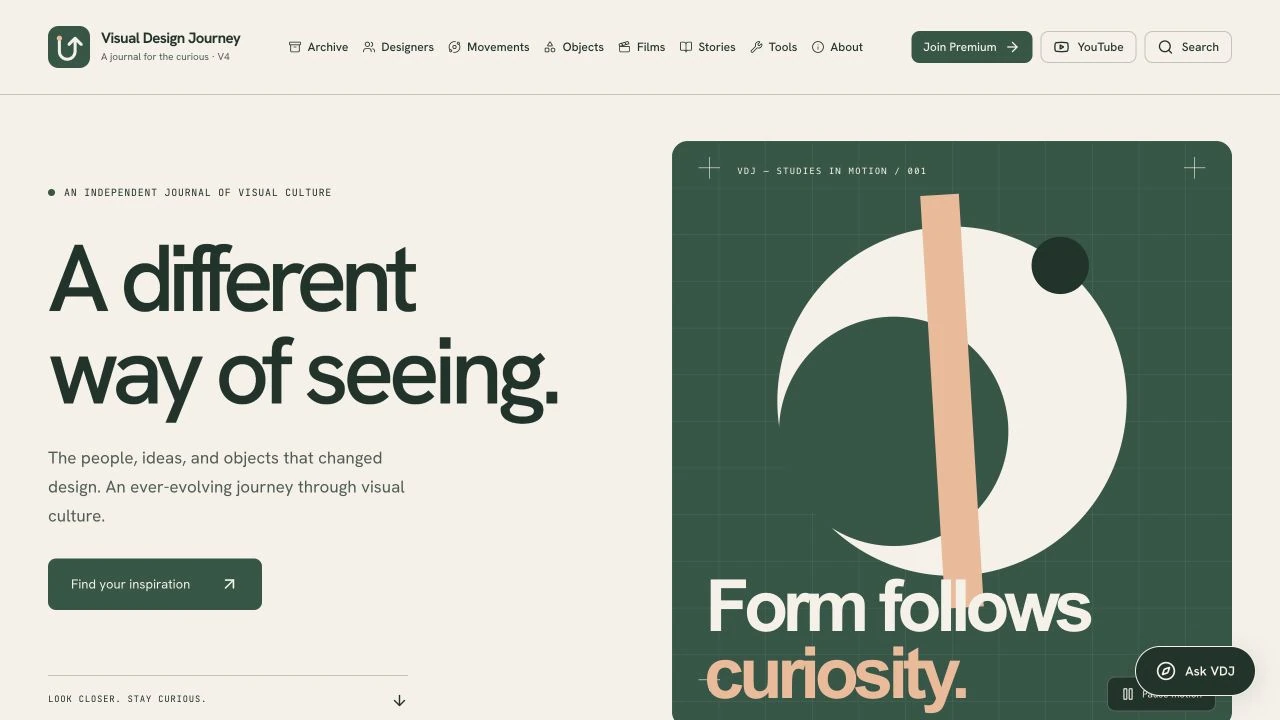Click the Find your inspiration button
Image resolution: width=1280 pixels, height=720 pixels.
pos(155,584)
